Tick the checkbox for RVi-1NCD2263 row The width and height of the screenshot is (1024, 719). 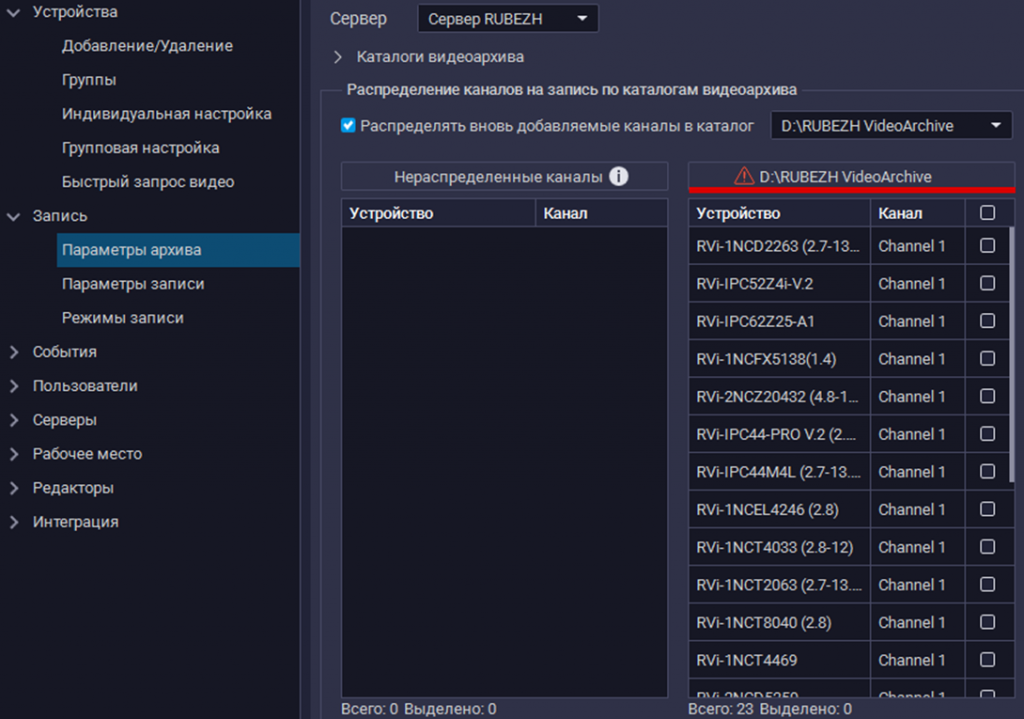point(987,246)
